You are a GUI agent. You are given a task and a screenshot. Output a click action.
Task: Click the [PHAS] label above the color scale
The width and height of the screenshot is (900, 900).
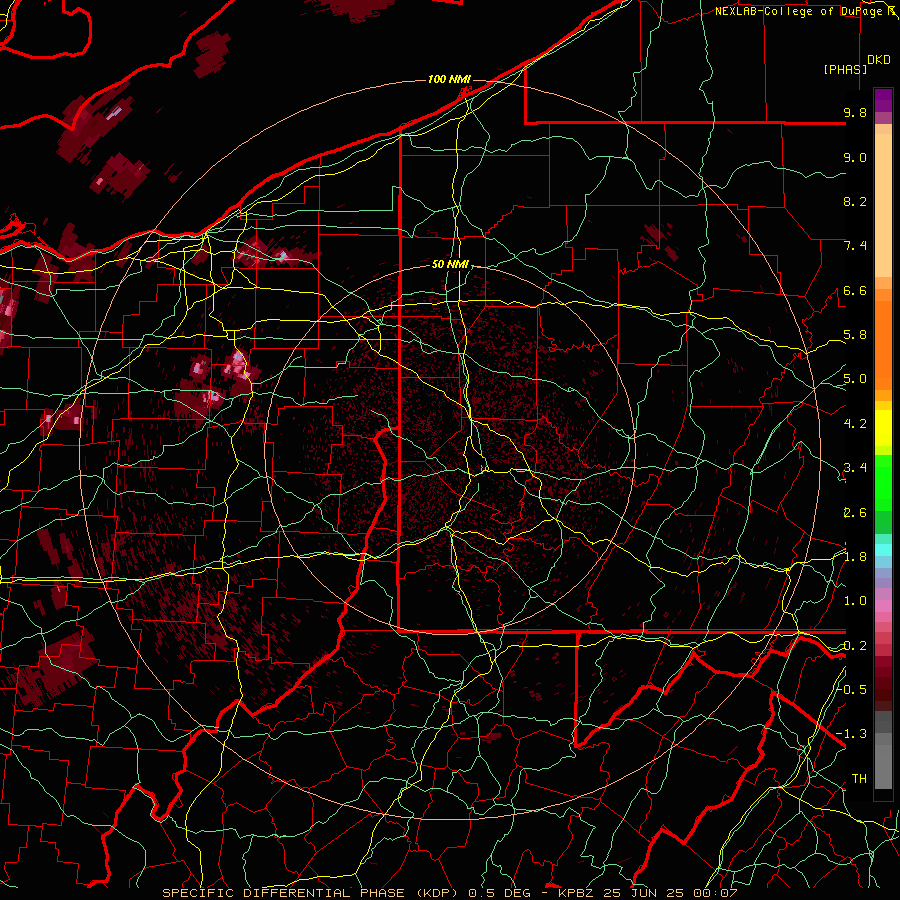click(845, 69)
